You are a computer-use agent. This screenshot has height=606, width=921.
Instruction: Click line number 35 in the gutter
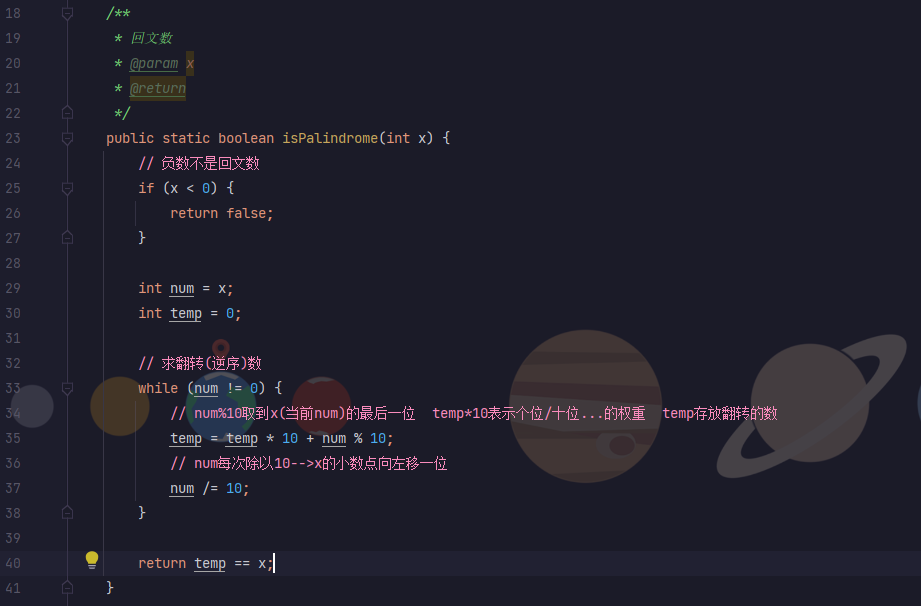[13, 438]
